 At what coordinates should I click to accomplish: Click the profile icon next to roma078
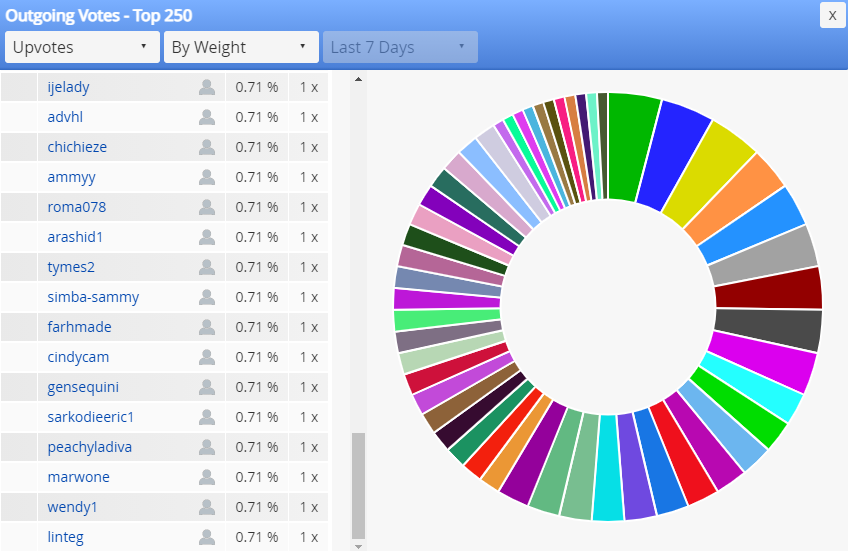click(207, 207)
